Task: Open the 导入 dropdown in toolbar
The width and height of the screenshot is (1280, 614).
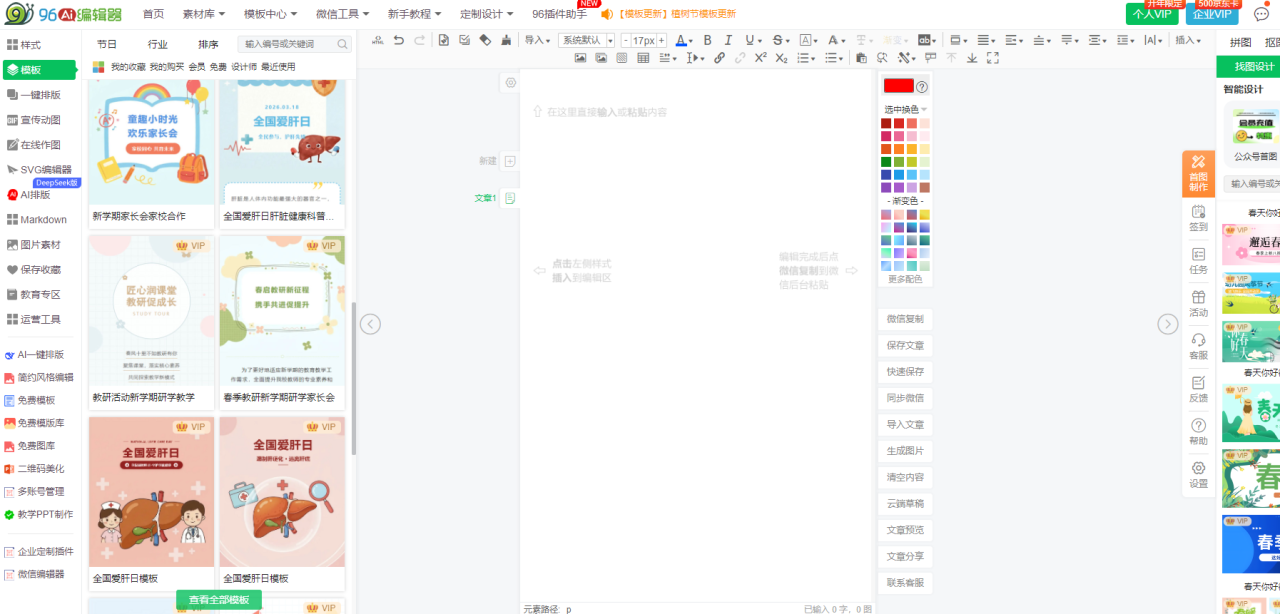Action: (538, 40)
